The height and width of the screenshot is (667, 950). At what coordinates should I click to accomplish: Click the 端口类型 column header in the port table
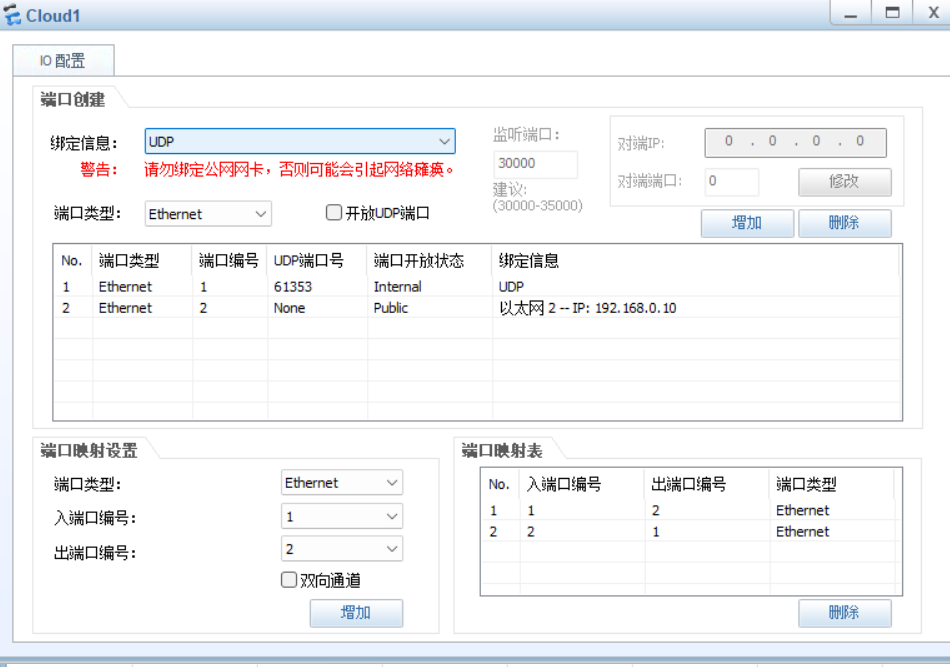[142, 261]
